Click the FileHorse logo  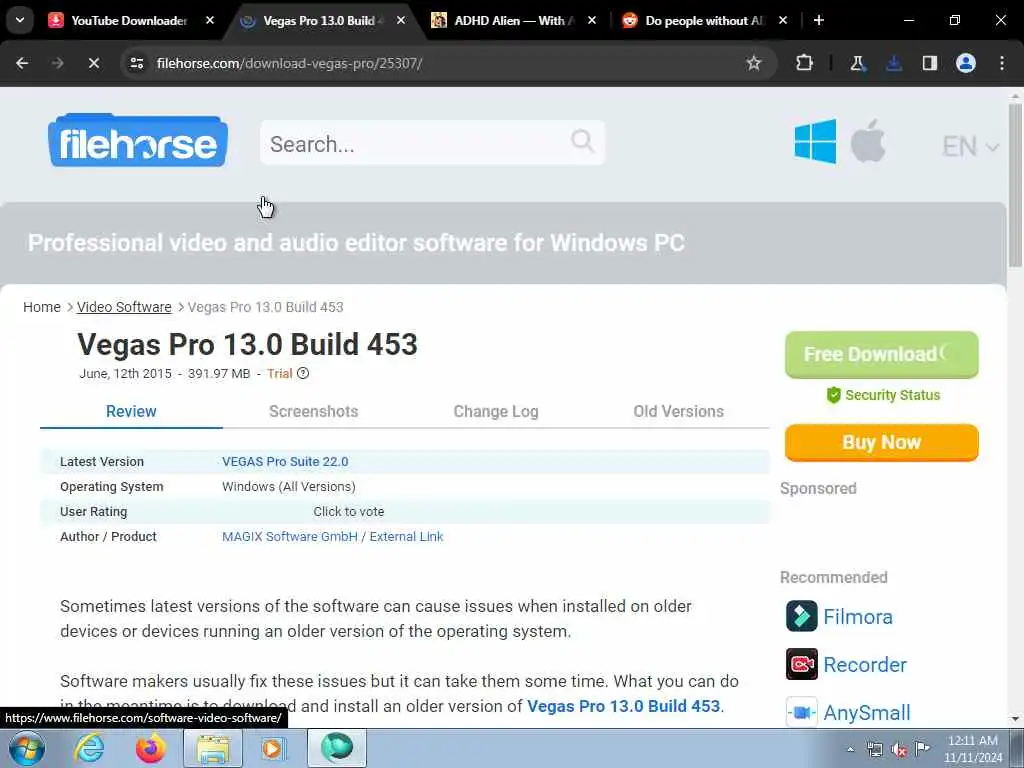(138, 140)
